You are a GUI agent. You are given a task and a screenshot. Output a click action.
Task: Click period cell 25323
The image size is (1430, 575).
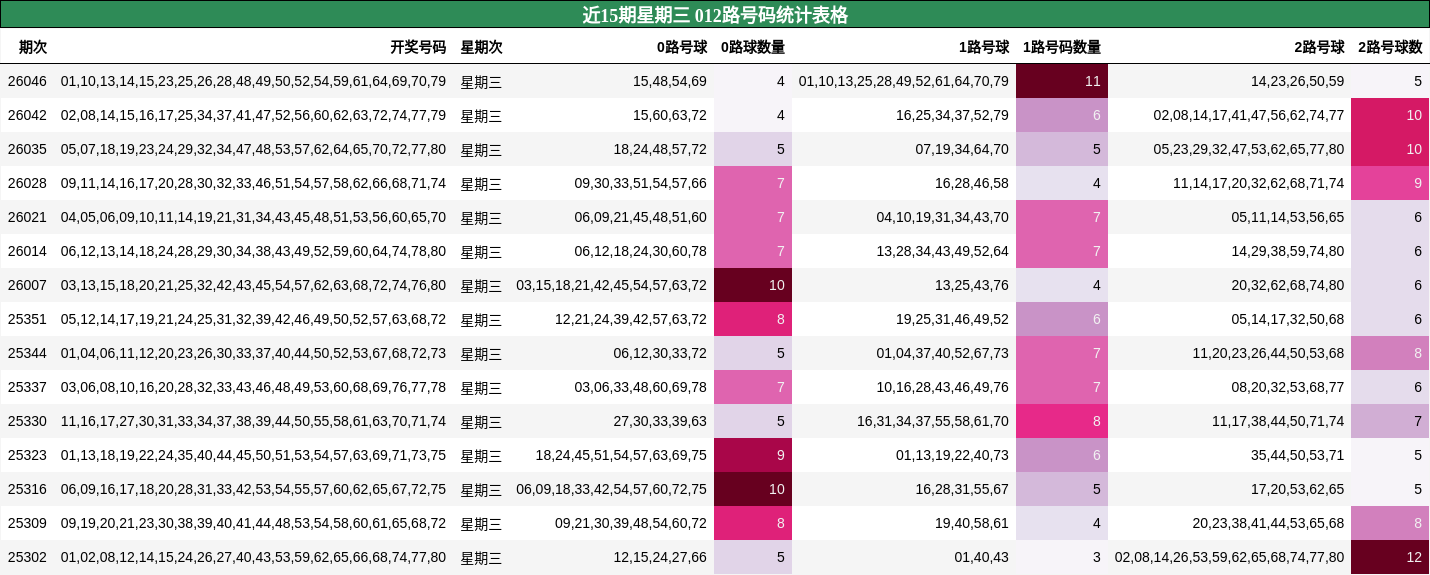[x=27, y=455]
